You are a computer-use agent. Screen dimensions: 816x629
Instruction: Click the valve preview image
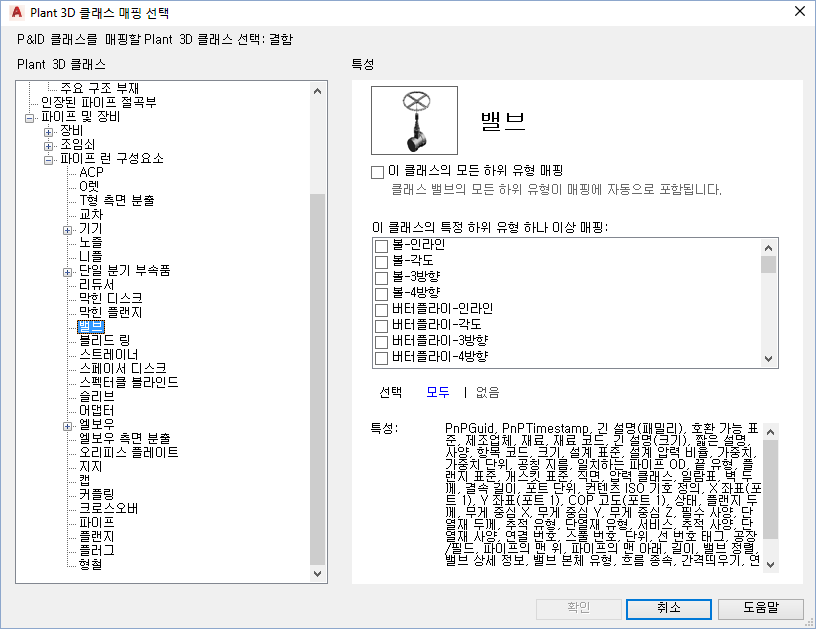(x=414, y=120)
